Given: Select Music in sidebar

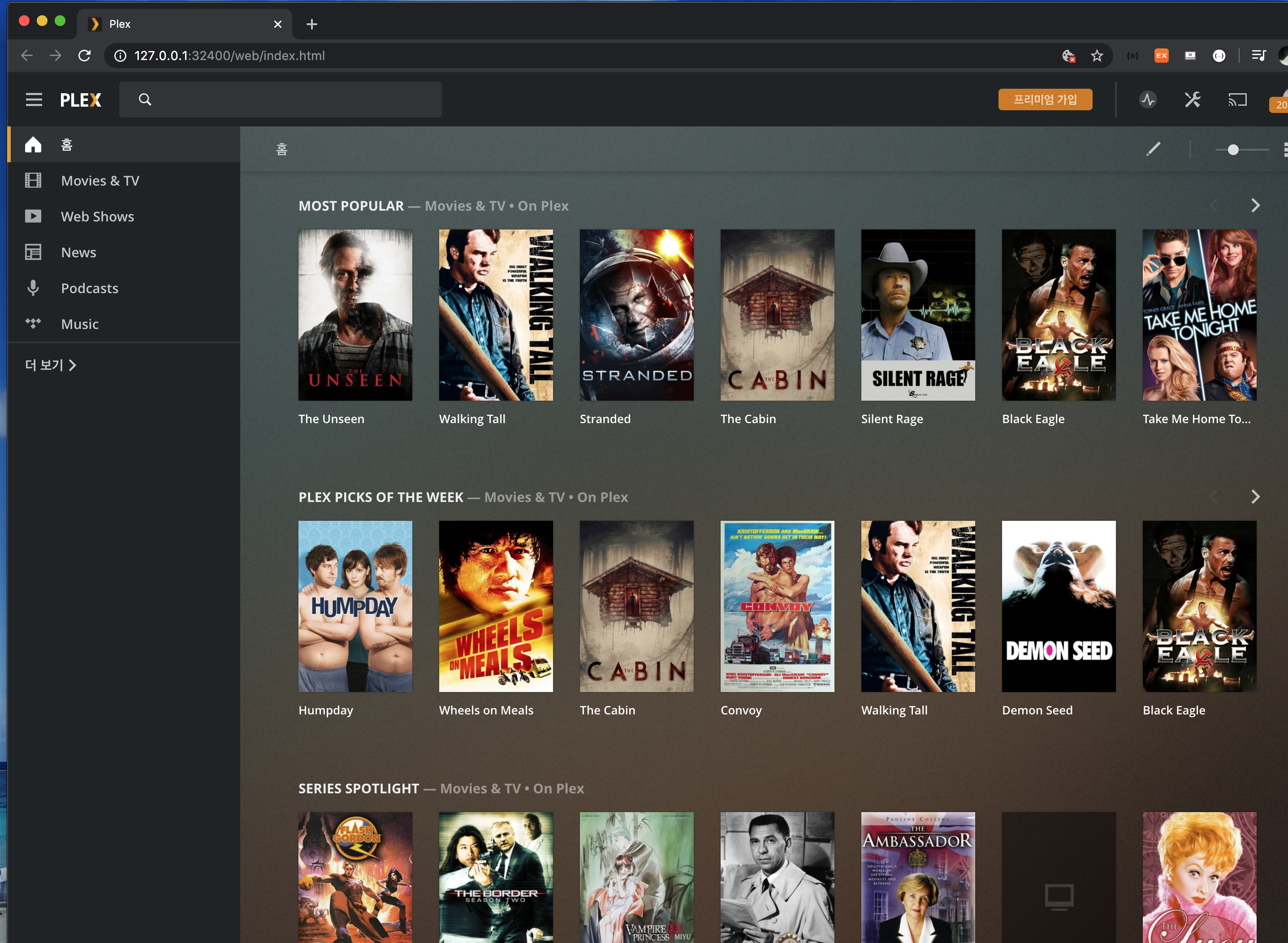Looking at the screenshot, I should click(x=124, y=324).
